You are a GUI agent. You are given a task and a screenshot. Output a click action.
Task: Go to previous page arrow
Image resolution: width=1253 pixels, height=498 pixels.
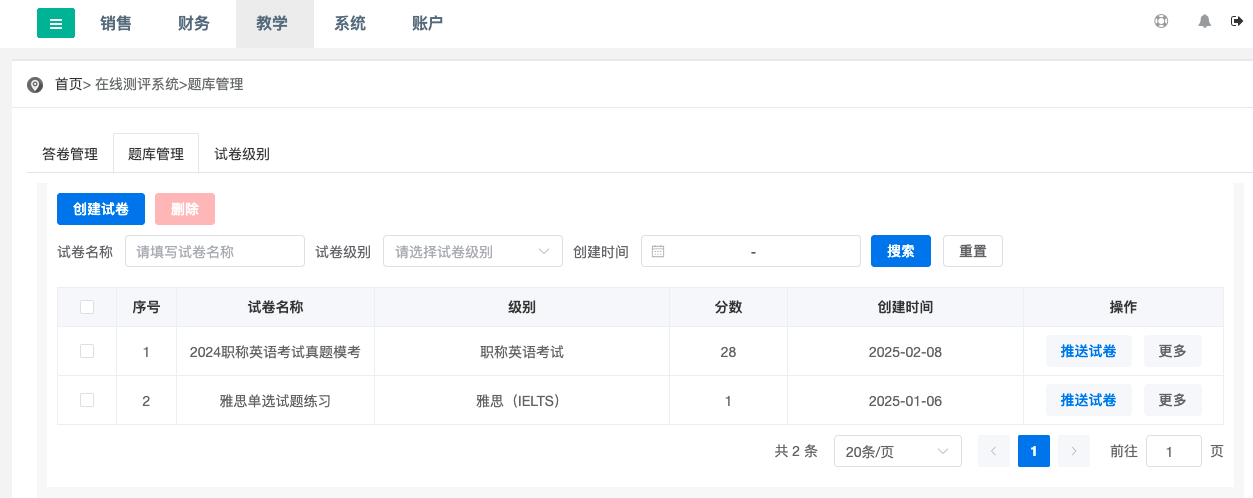click(x=993, y=452)
